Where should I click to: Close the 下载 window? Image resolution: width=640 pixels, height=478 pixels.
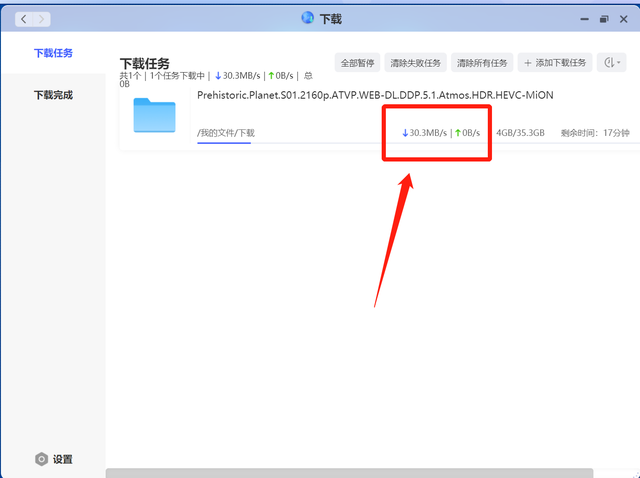tap(623, 19)
